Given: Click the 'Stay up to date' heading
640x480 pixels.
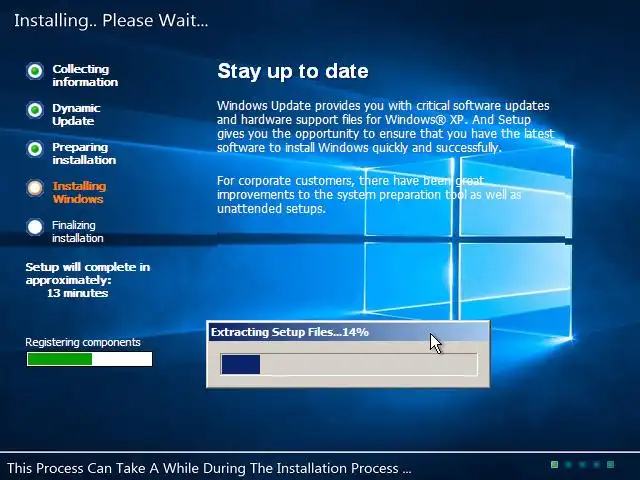Looking at the screenshot, I should 293,71.
